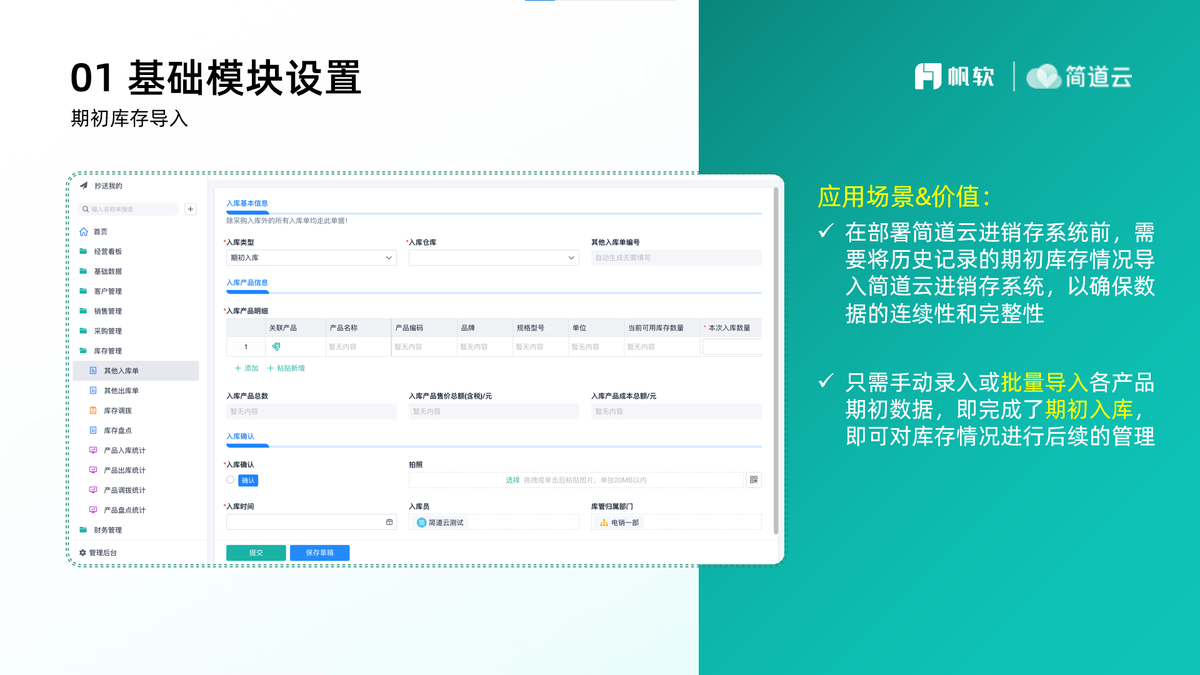
Task: Click the 客户管理 folder icon
Action: tap(84, 291)
